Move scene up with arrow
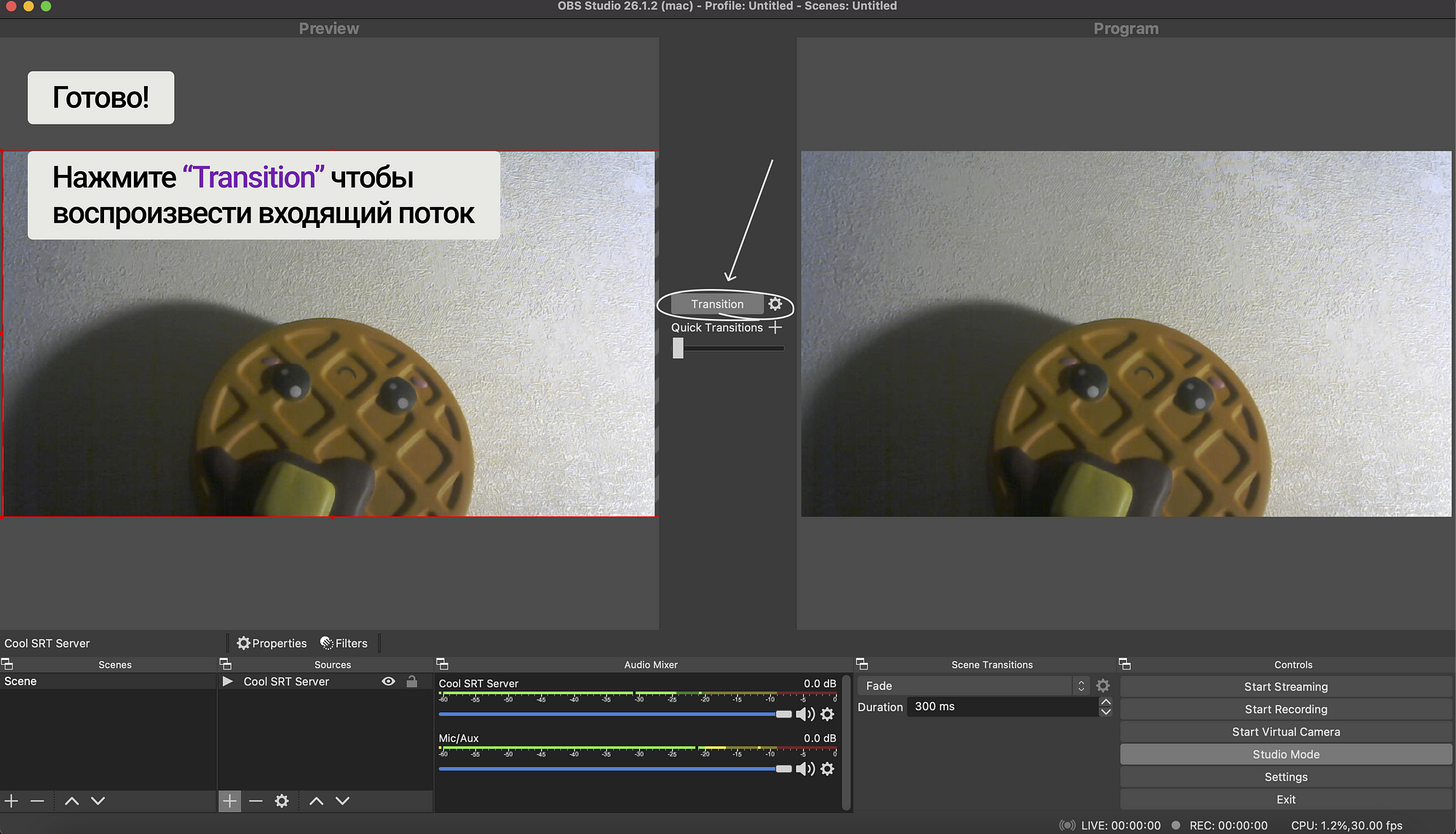1456x834 pixels. pos(71,801)
